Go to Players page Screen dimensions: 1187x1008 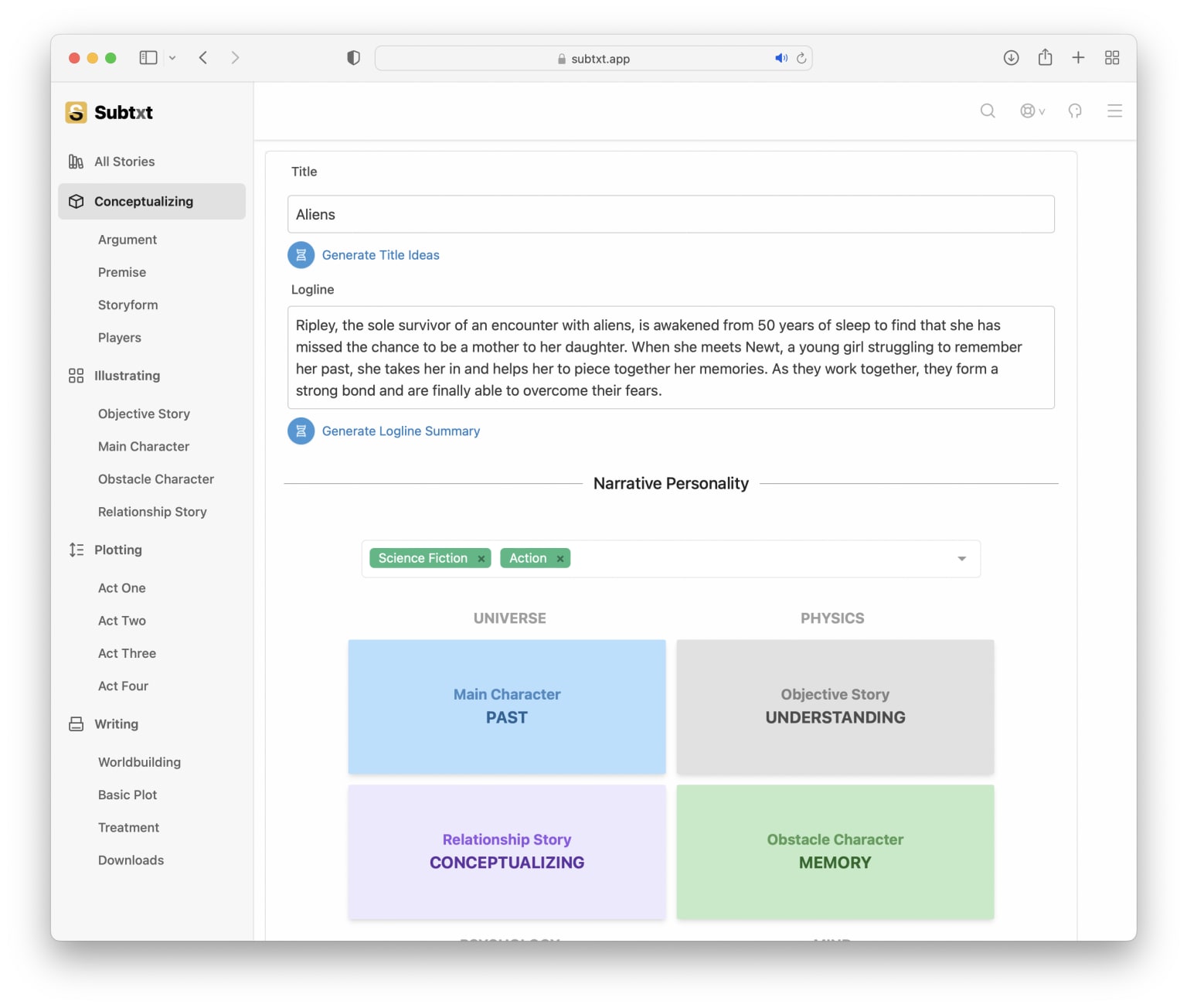(x=120, y=338)
